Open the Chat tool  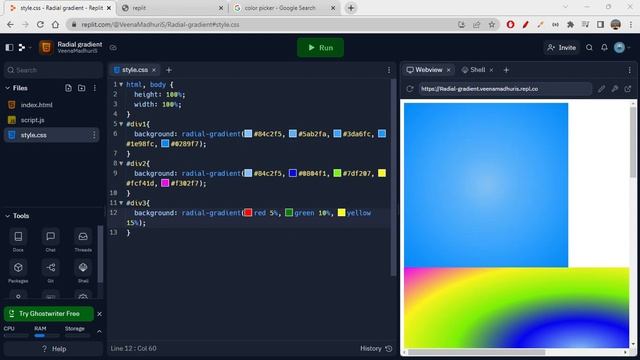click(x=51, y=240)
